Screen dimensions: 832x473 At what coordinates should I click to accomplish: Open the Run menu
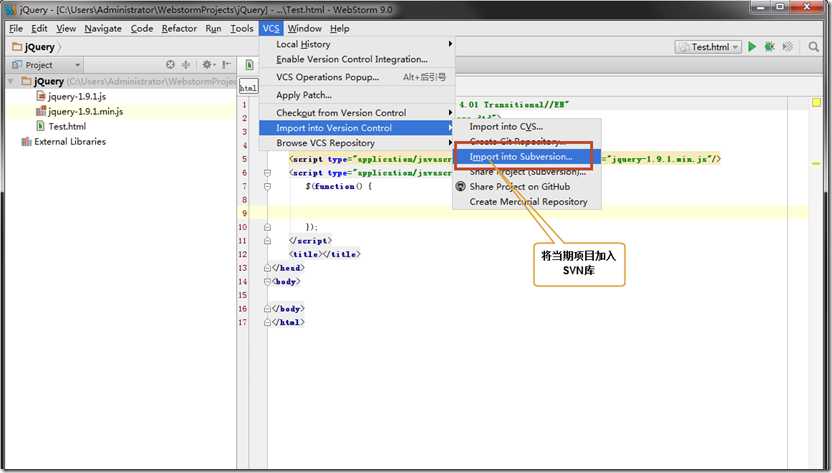click(213, 29)
